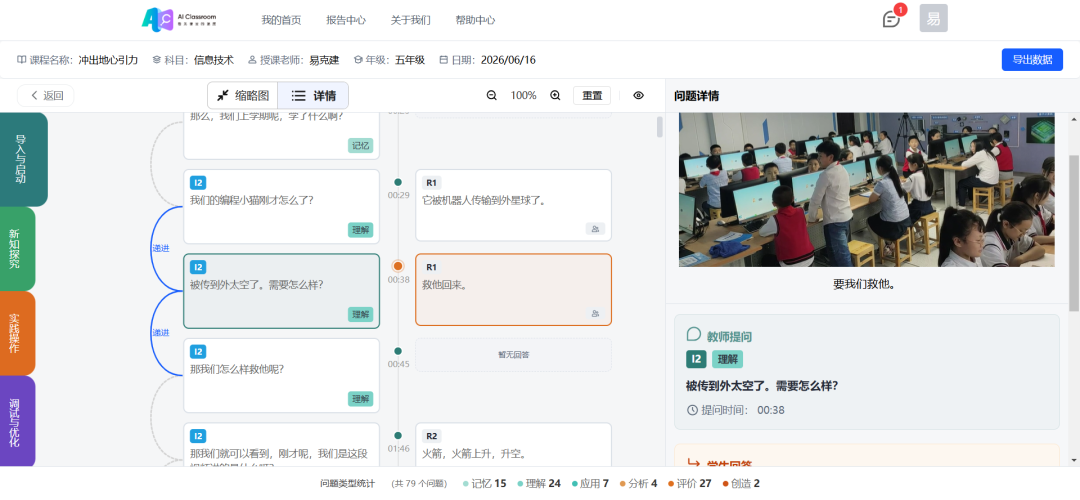This screenshot has width=1080, height=500.
Task: Go back with the 返回 button
Action: 45,96
